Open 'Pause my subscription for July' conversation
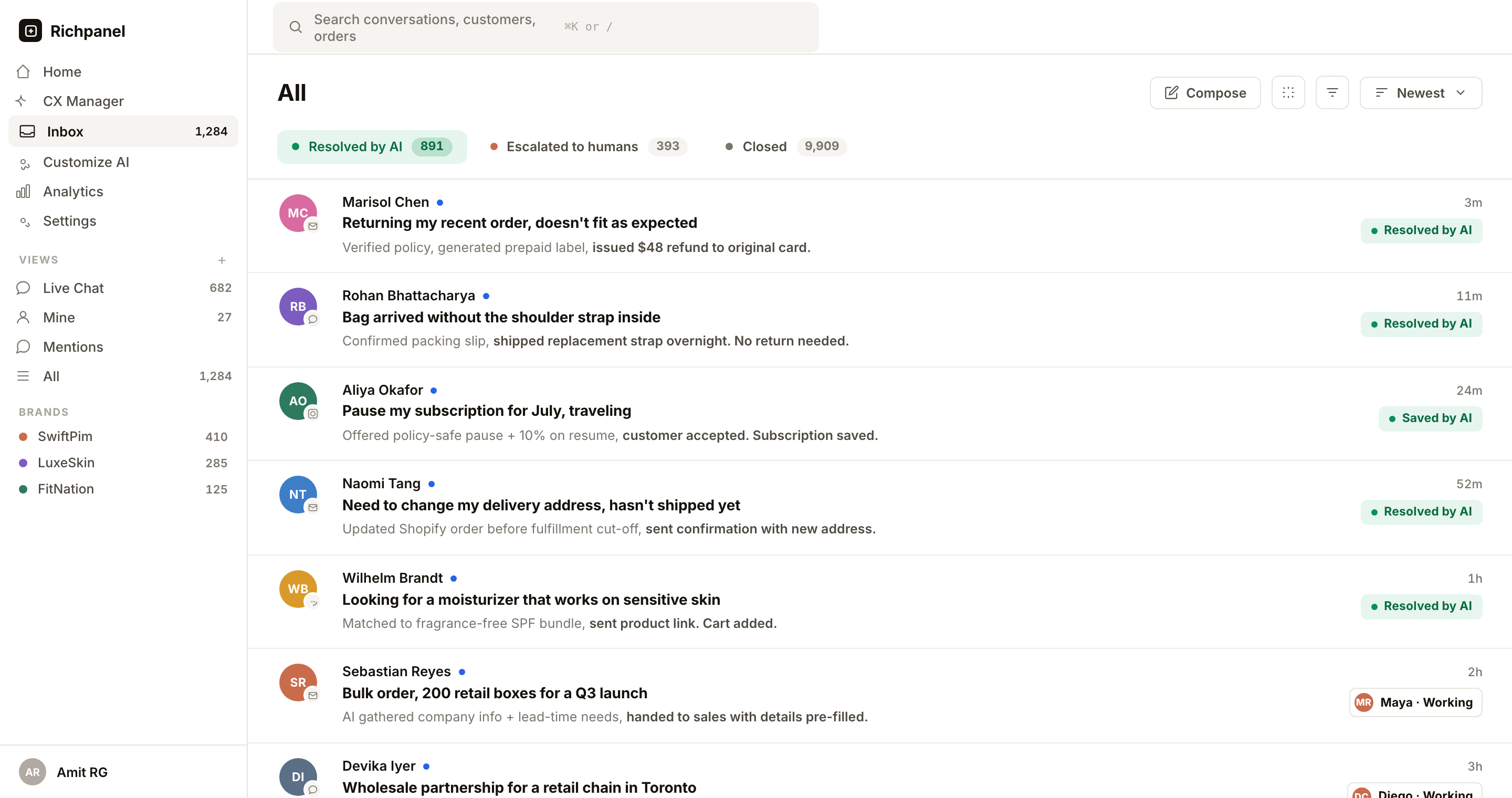The width and height of the screenshot is (1512, 798). pyautogui.click(x=487, y=411)
